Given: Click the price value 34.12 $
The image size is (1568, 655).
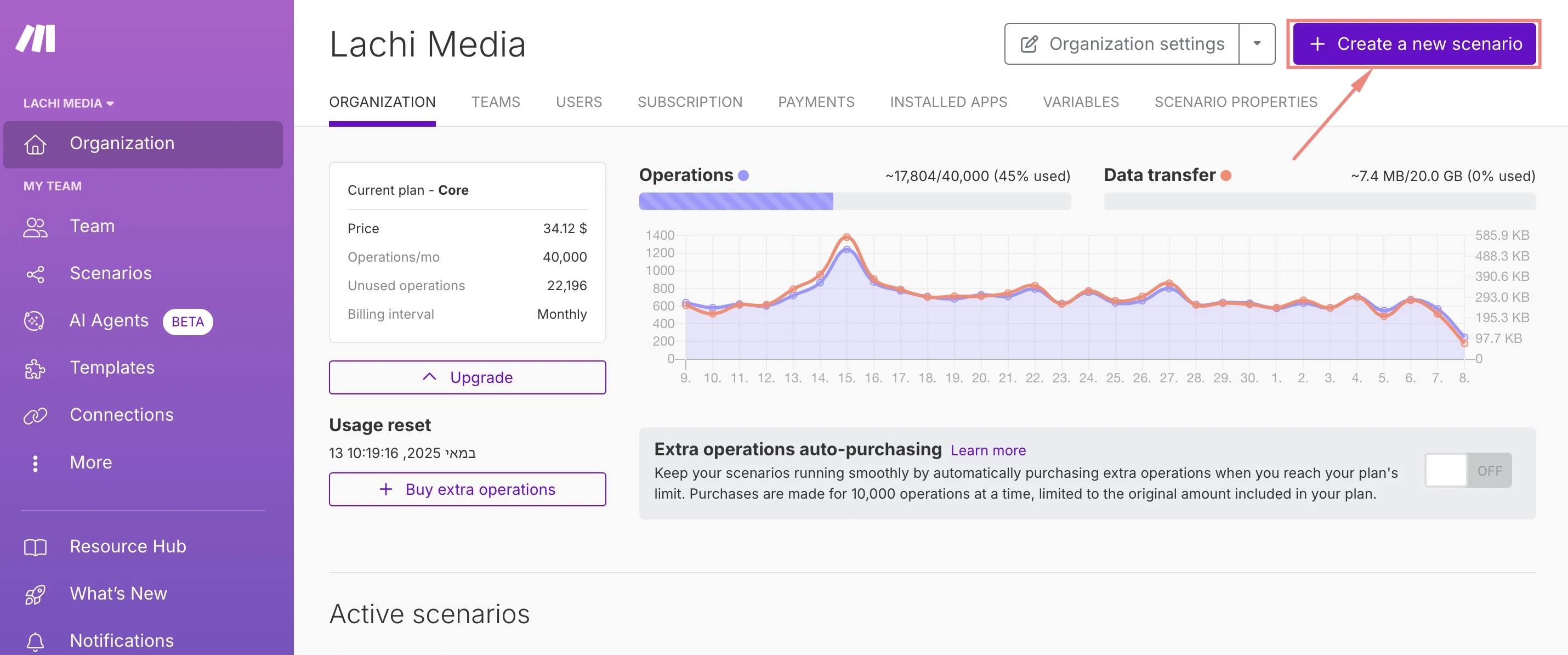Looking at the screenshot, I should [x=565, y=229].
